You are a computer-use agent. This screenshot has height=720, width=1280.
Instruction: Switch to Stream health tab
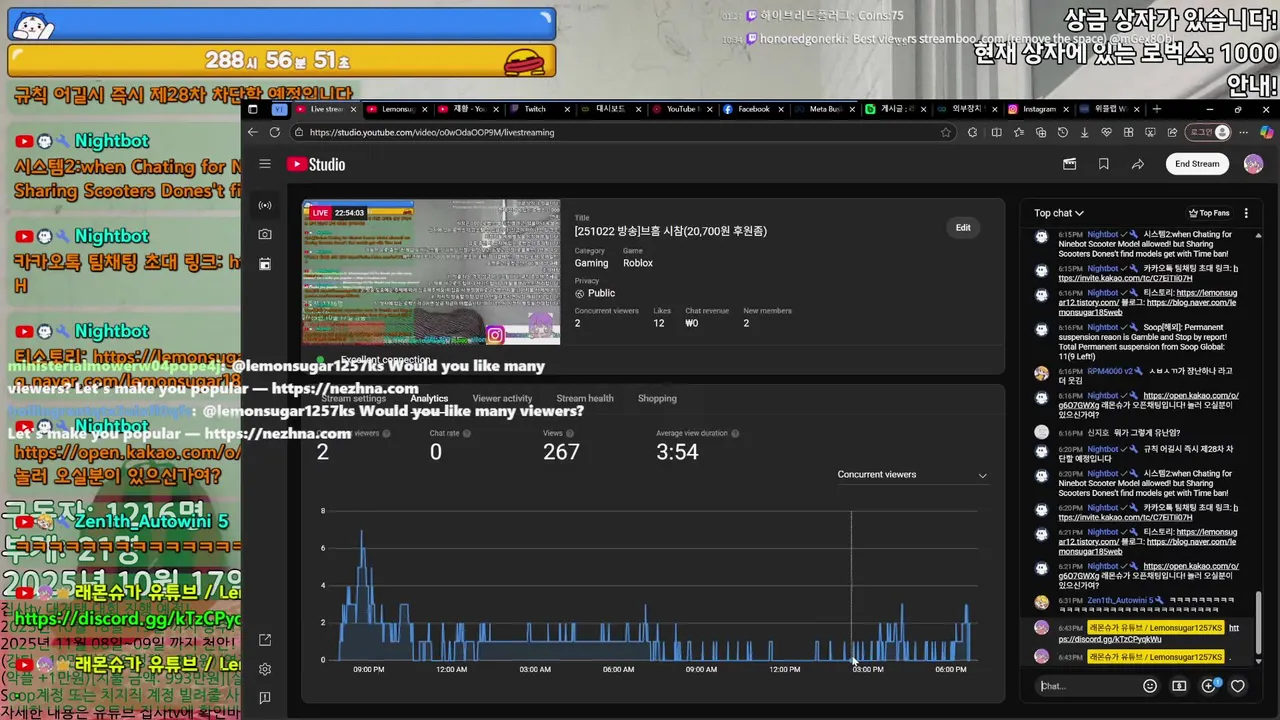585,398
